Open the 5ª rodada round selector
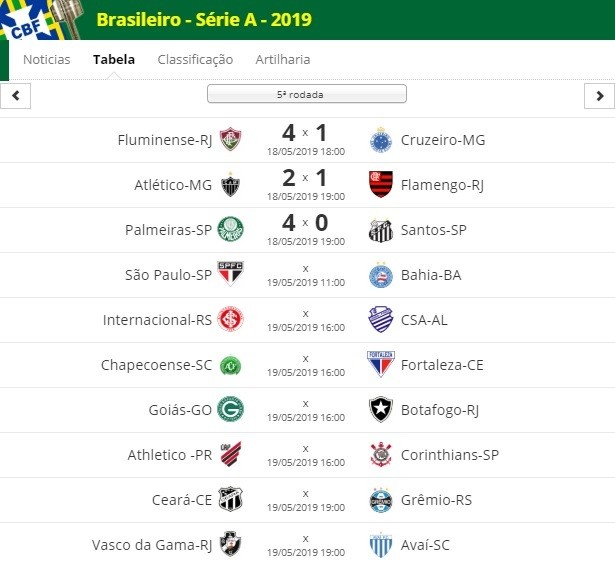The height and width of the screenshot is (573, 615). coord(306,94)
